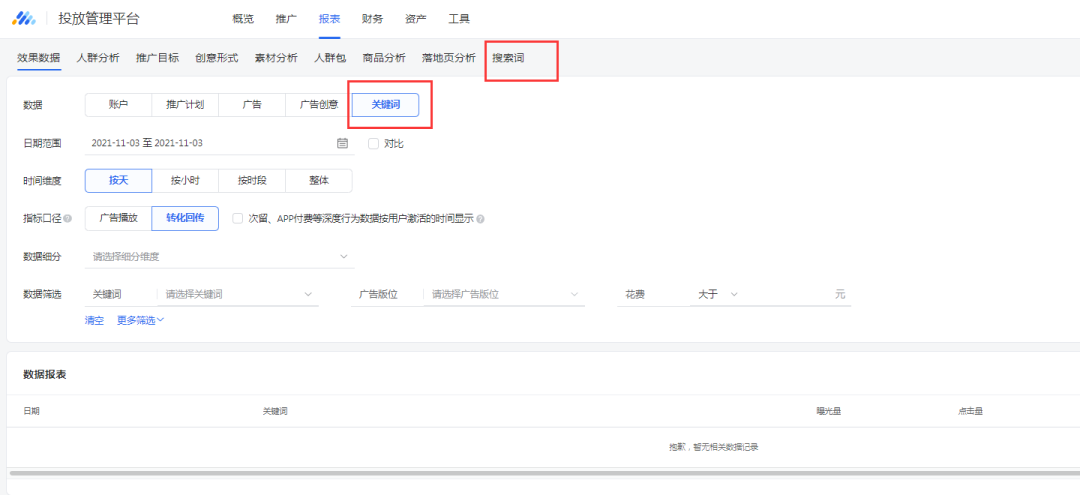Set time dimension to 按小时
1080x495 pixels.
pos(185,181)
